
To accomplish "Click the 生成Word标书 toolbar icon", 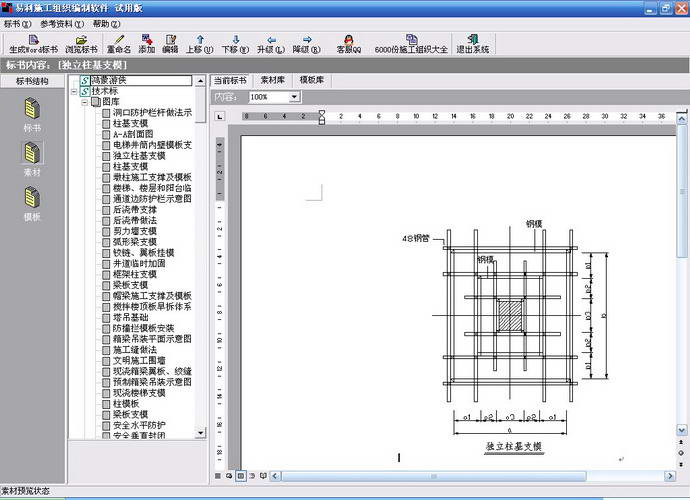I will click(x=33, y=44).
